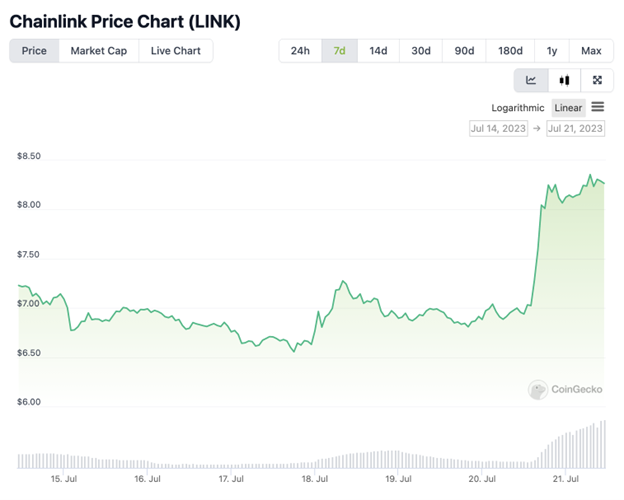Open the Jul 21, 2023 end date picker
624x500 pixels.
point(576,128)
